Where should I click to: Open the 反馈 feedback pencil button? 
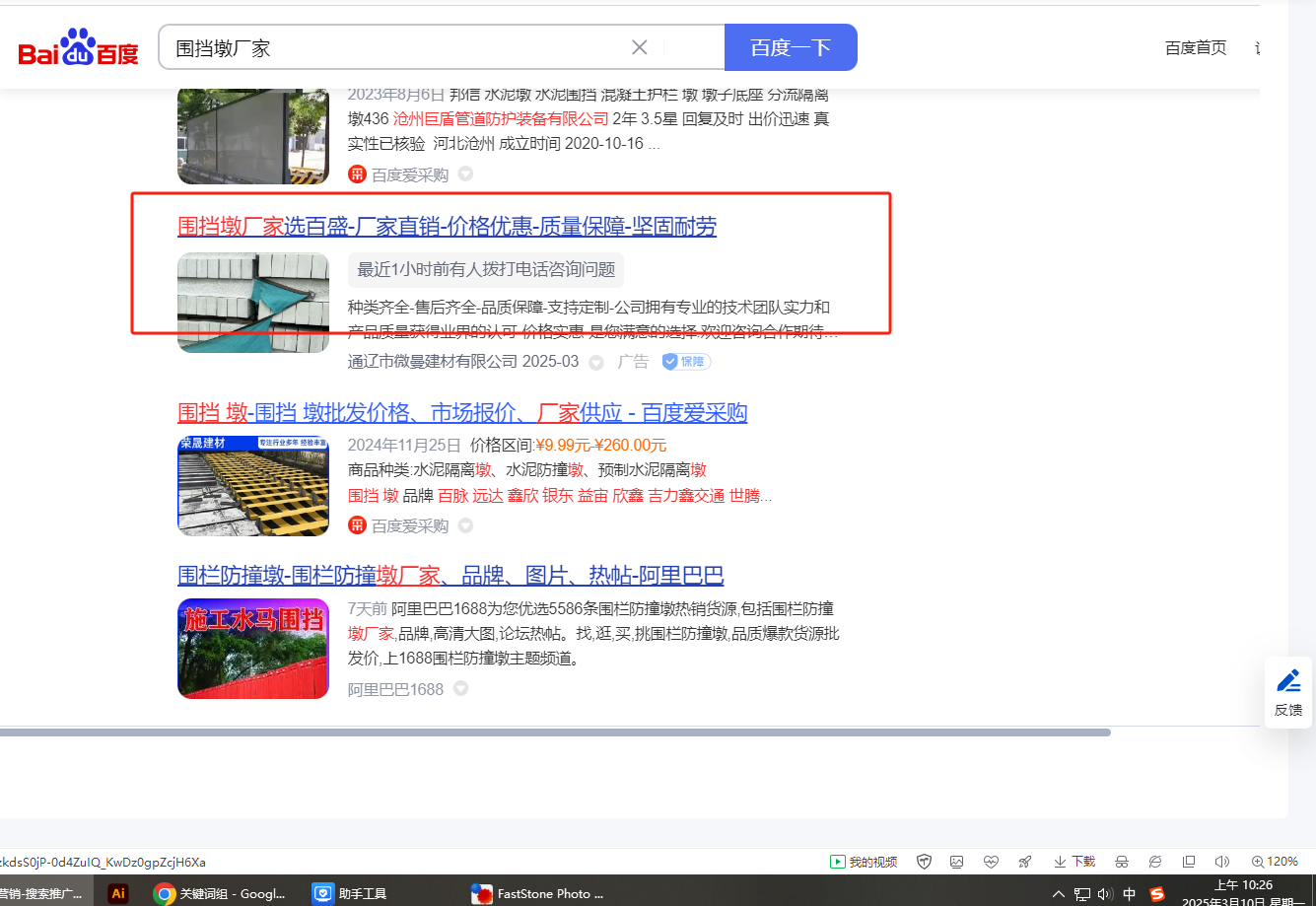point(1288,692)
